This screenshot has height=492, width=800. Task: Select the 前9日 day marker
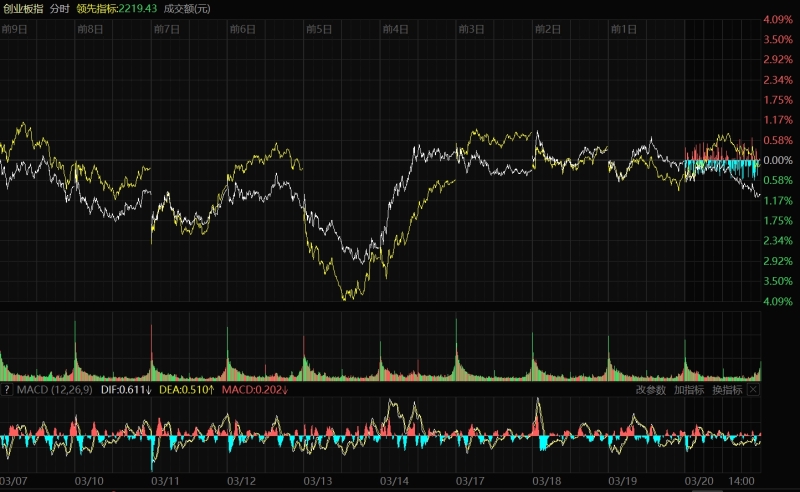pos(14,29)
